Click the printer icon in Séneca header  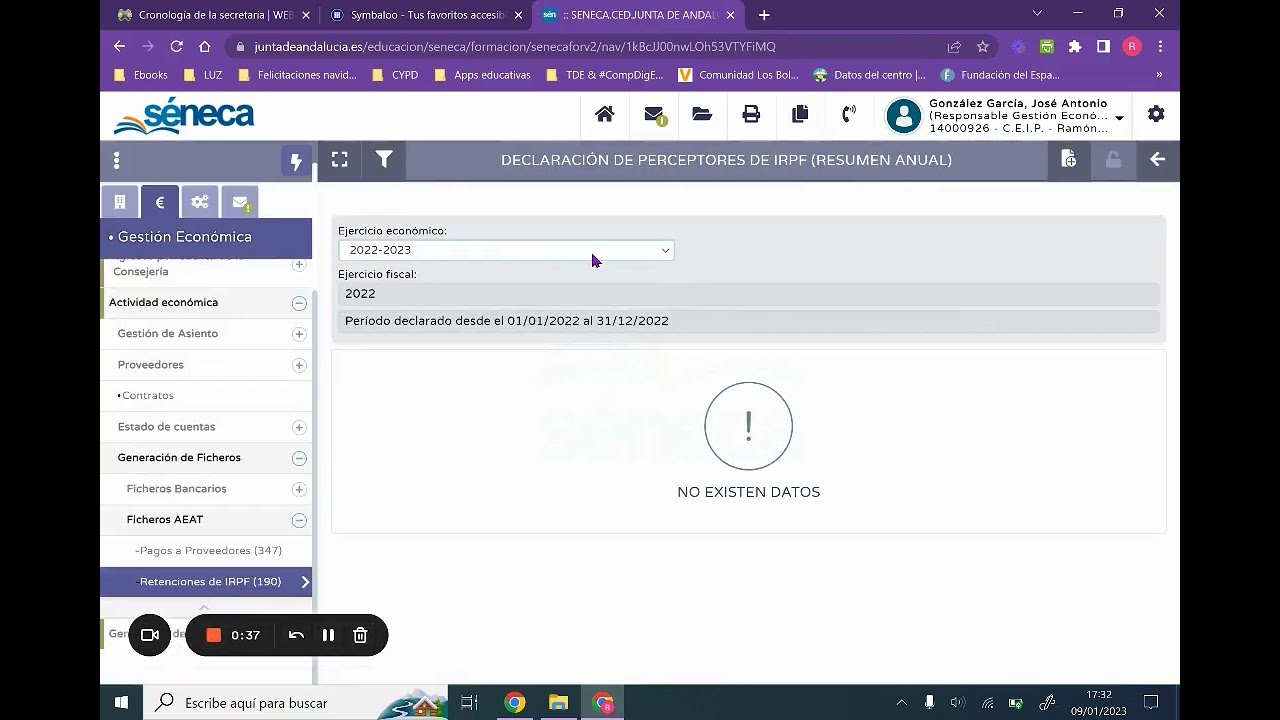tap(751, 114)
